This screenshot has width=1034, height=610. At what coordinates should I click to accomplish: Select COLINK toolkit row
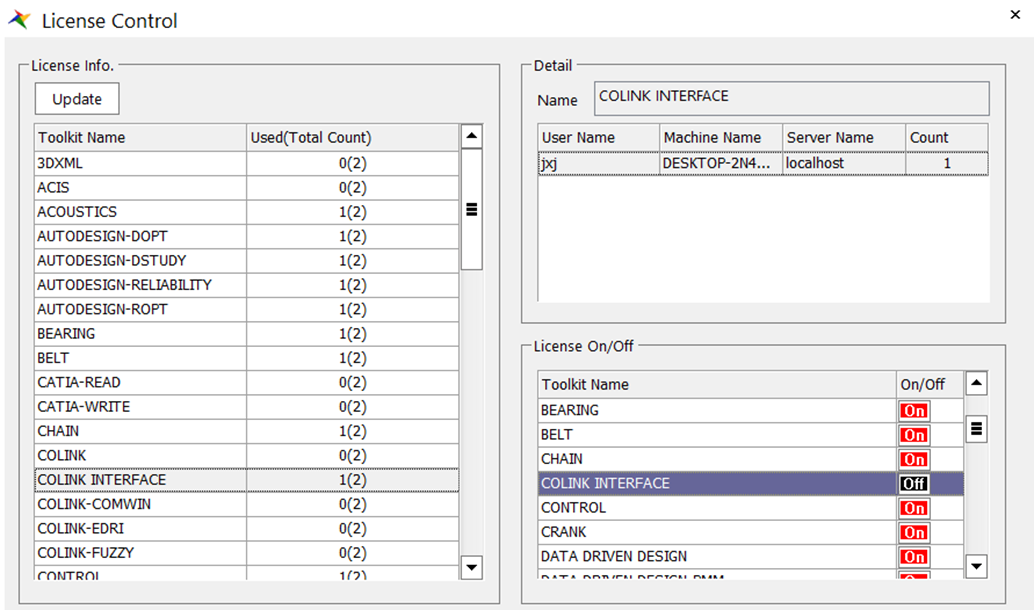click(x=247, y=456)
